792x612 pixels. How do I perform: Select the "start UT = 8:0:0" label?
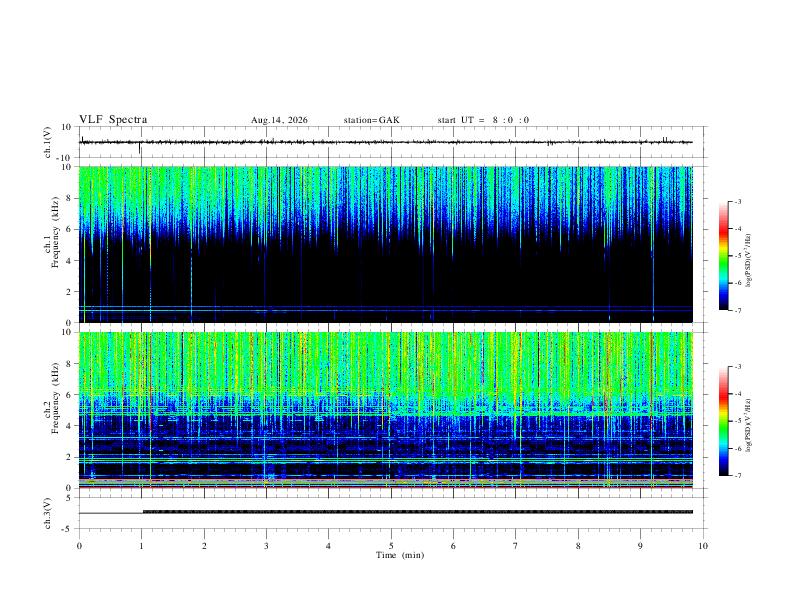coord(483,120)
